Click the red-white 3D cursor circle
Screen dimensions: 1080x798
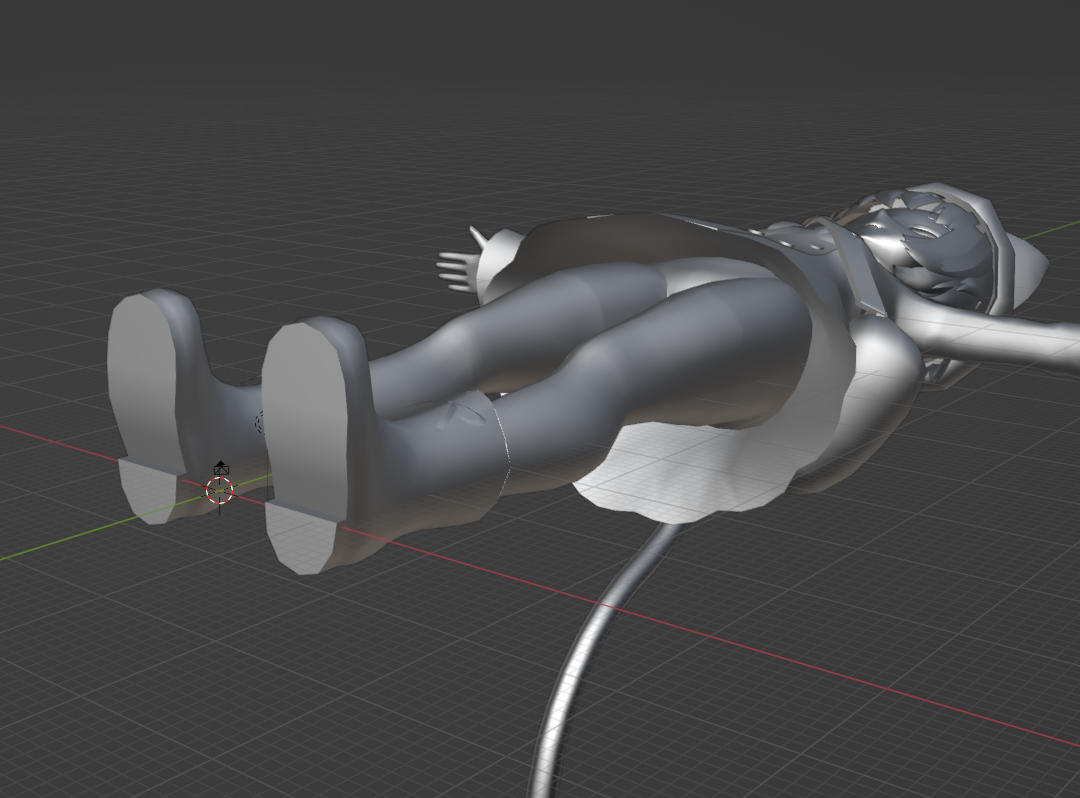click(x=220, y=490)
